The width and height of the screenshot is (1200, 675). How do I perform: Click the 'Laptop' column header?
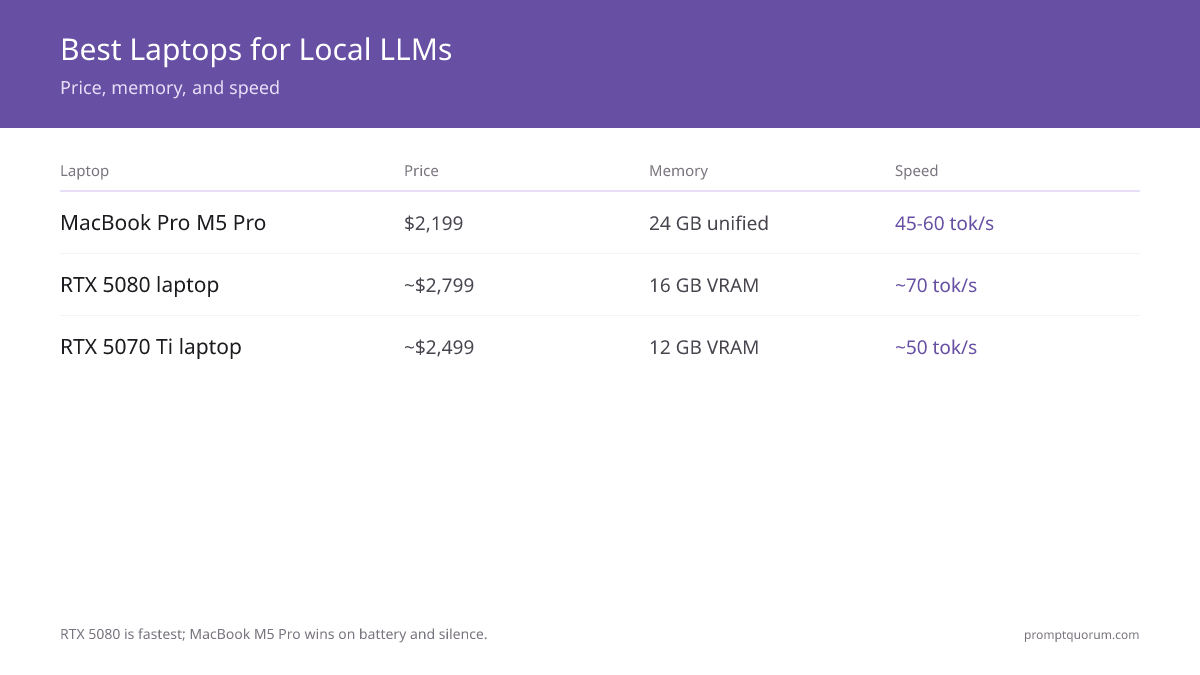[x=84, y=171]
